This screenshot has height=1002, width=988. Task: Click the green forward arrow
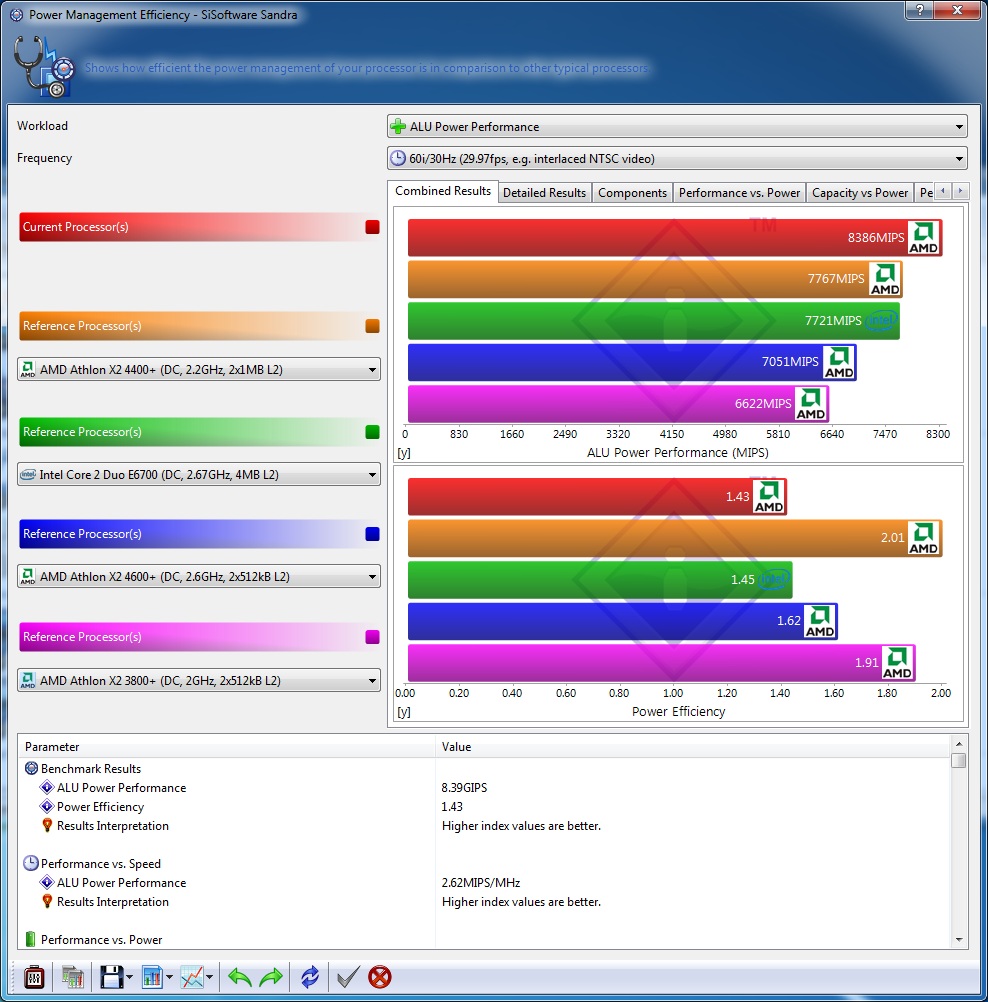pos(272,977)
